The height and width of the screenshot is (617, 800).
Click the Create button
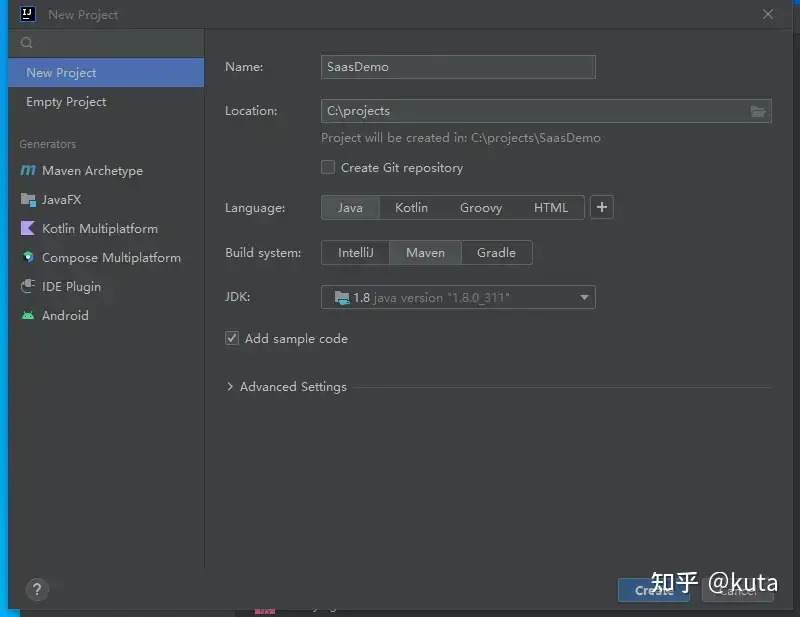(654, 590)
